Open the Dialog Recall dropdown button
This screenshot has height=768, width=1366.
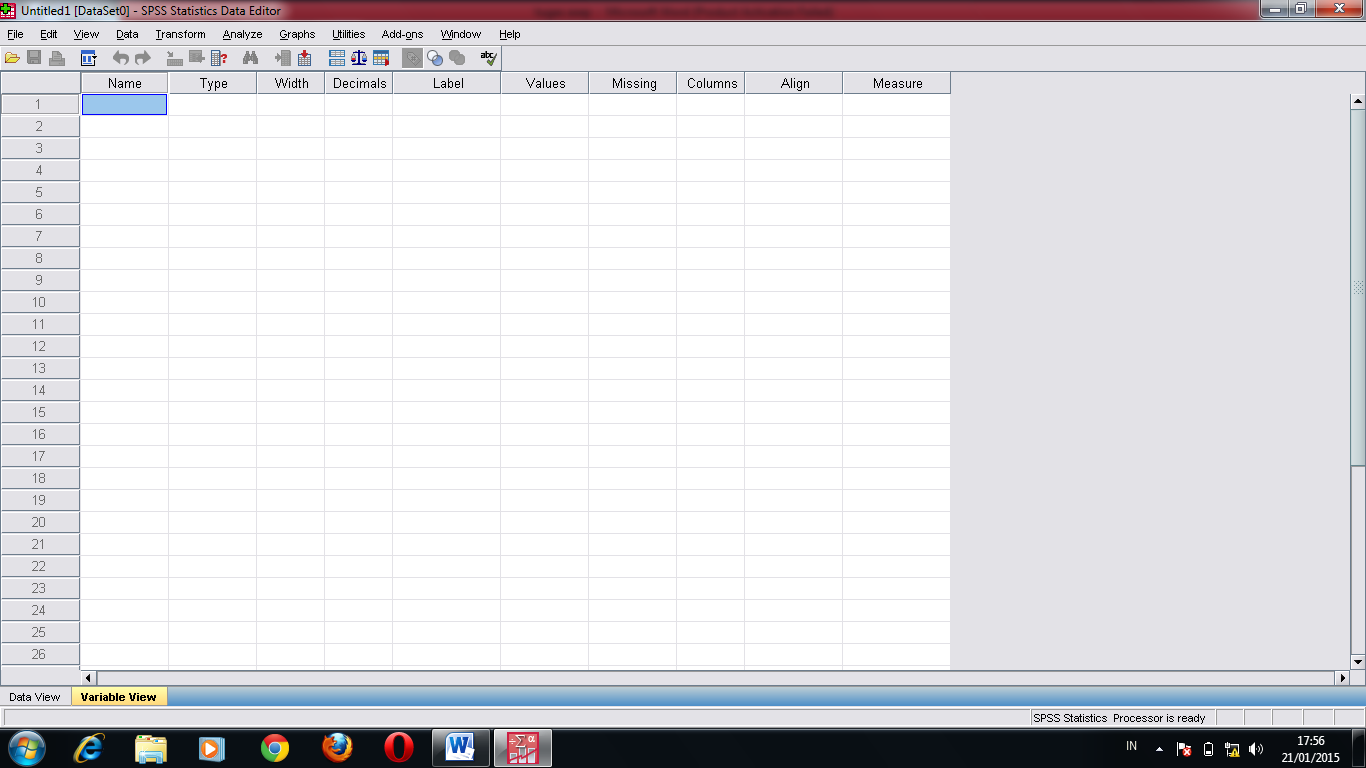[88, 58]
